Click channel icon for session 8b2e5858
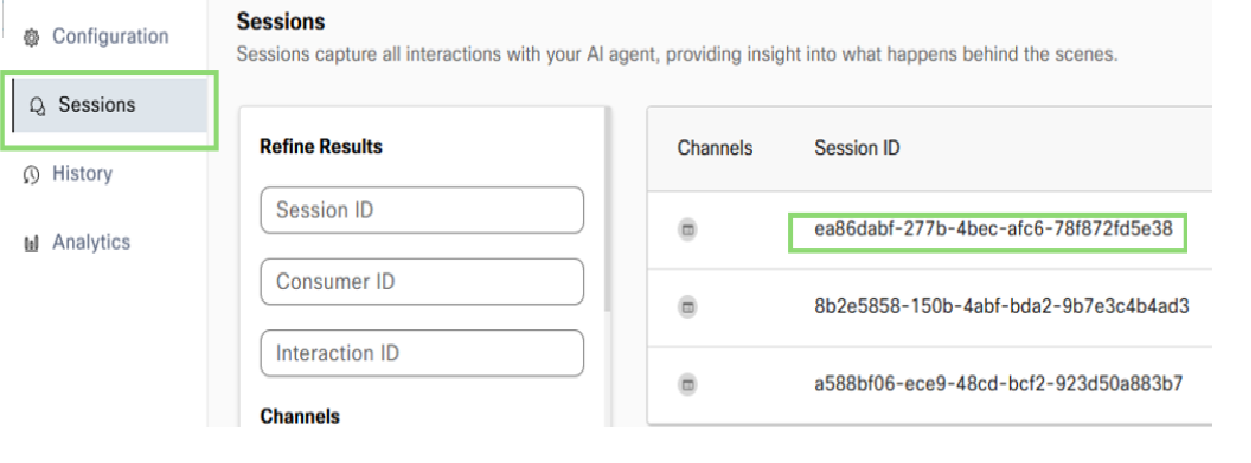The width and height of the screenshot is (1251, 463). tap(687, 308)
